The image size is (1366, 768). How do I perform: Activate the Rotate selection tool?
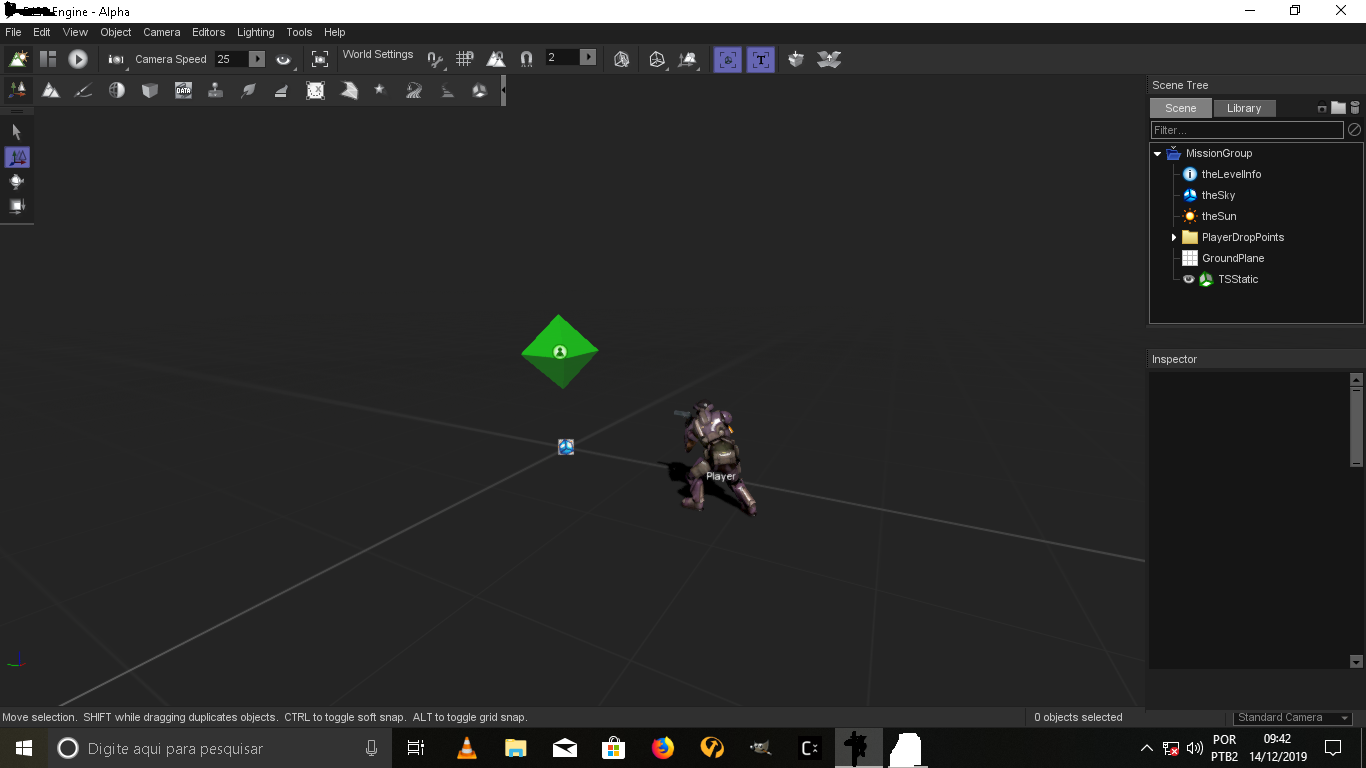(16, 182)
